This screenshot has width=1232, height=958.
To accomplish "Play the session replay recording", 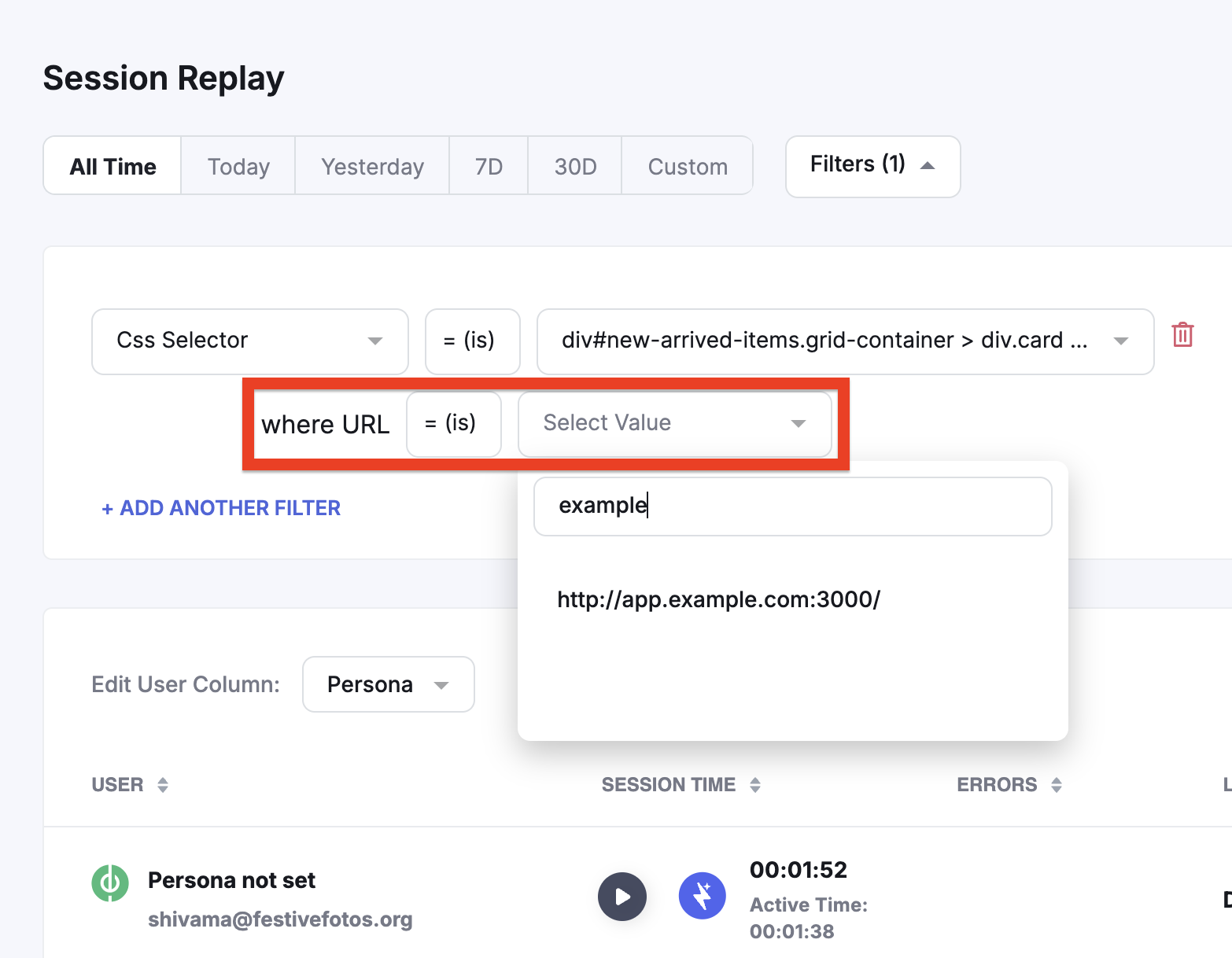I will coord(622,896).
